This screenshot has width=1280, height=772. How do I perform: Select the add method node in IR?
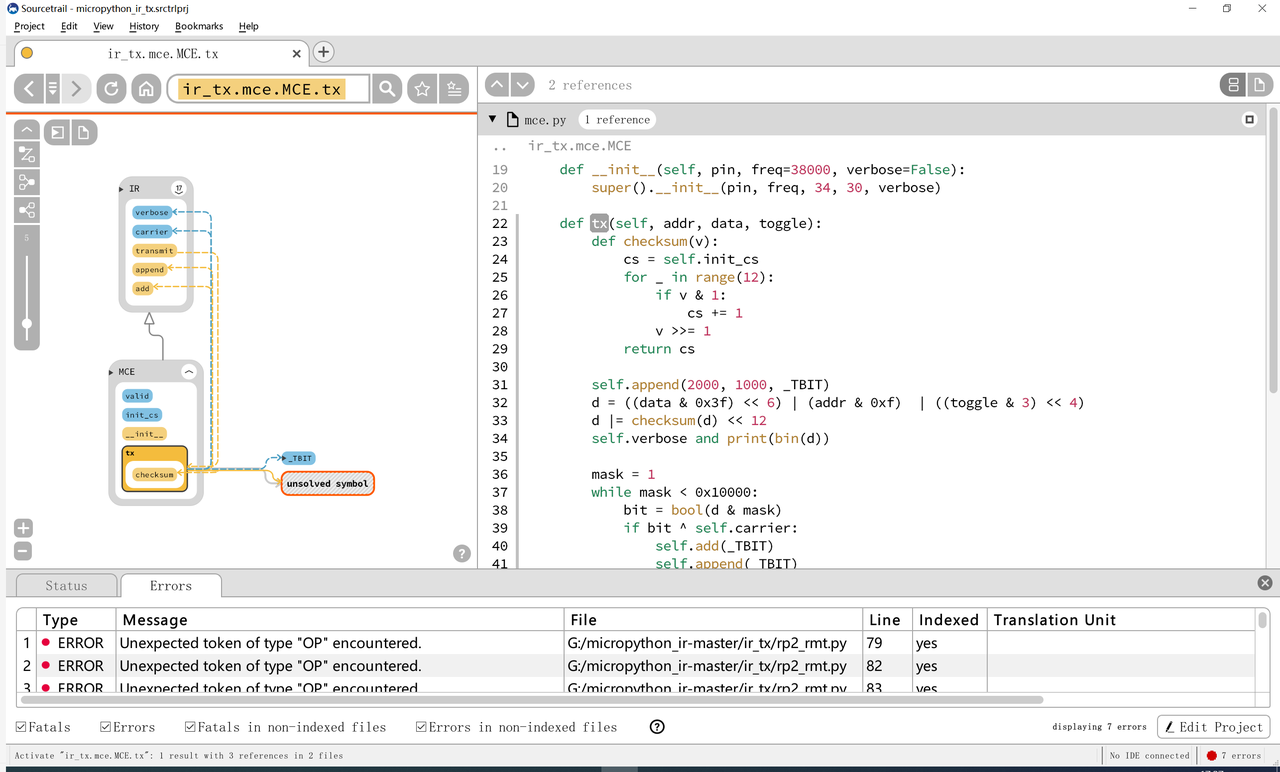(142, 288)
